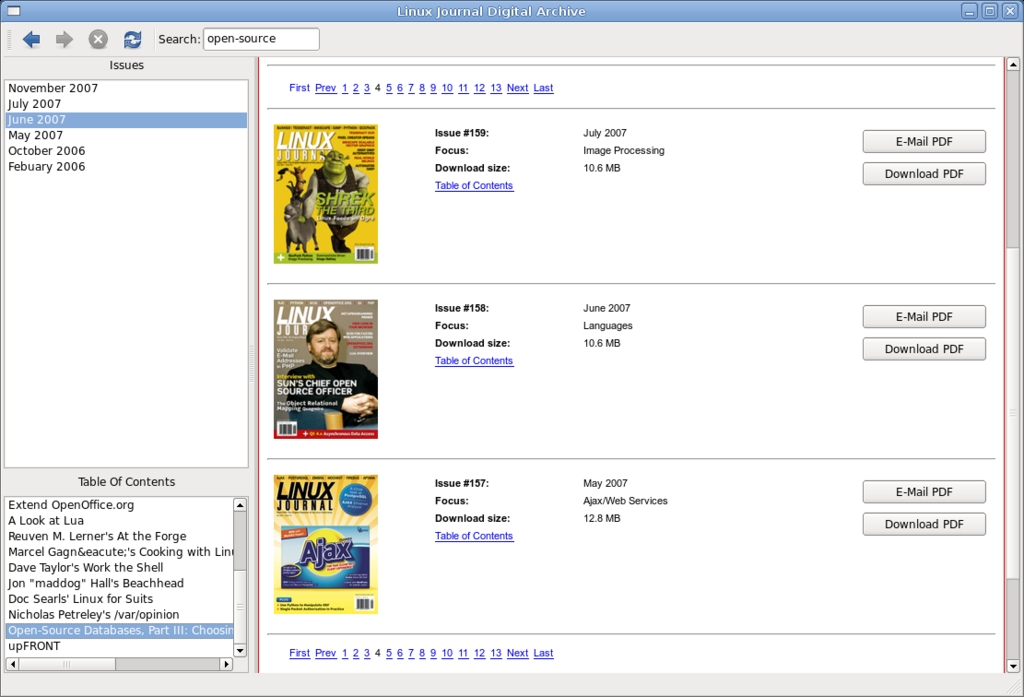Select October 2006 in the Issues list
Image resolution: width=1024 pixels, height=697 pixels.
(x=46, y=151)
